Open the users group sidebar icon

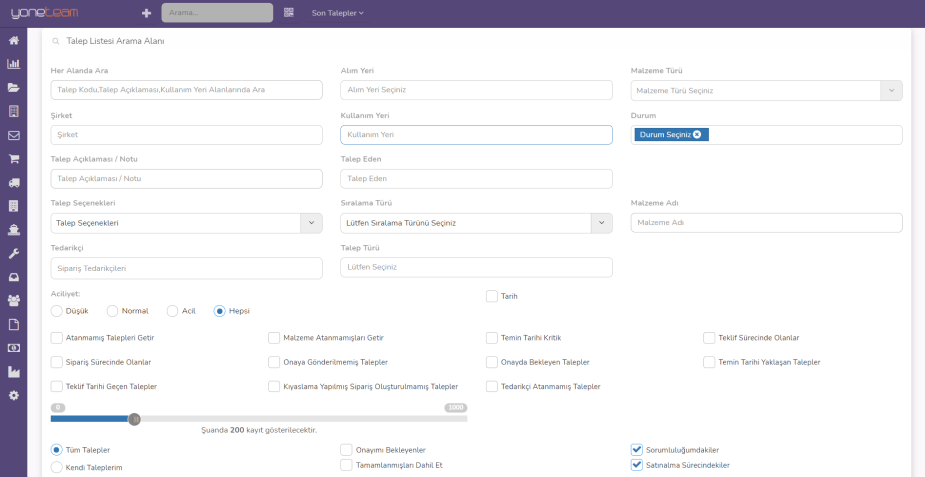click(x=14, y=300)
